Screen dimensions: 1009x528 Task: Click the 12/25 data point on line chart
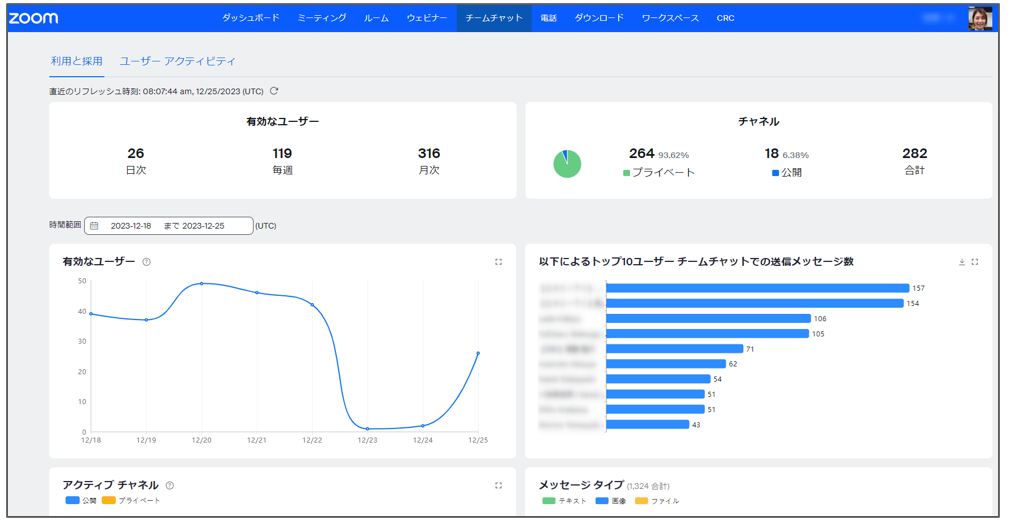478,353
